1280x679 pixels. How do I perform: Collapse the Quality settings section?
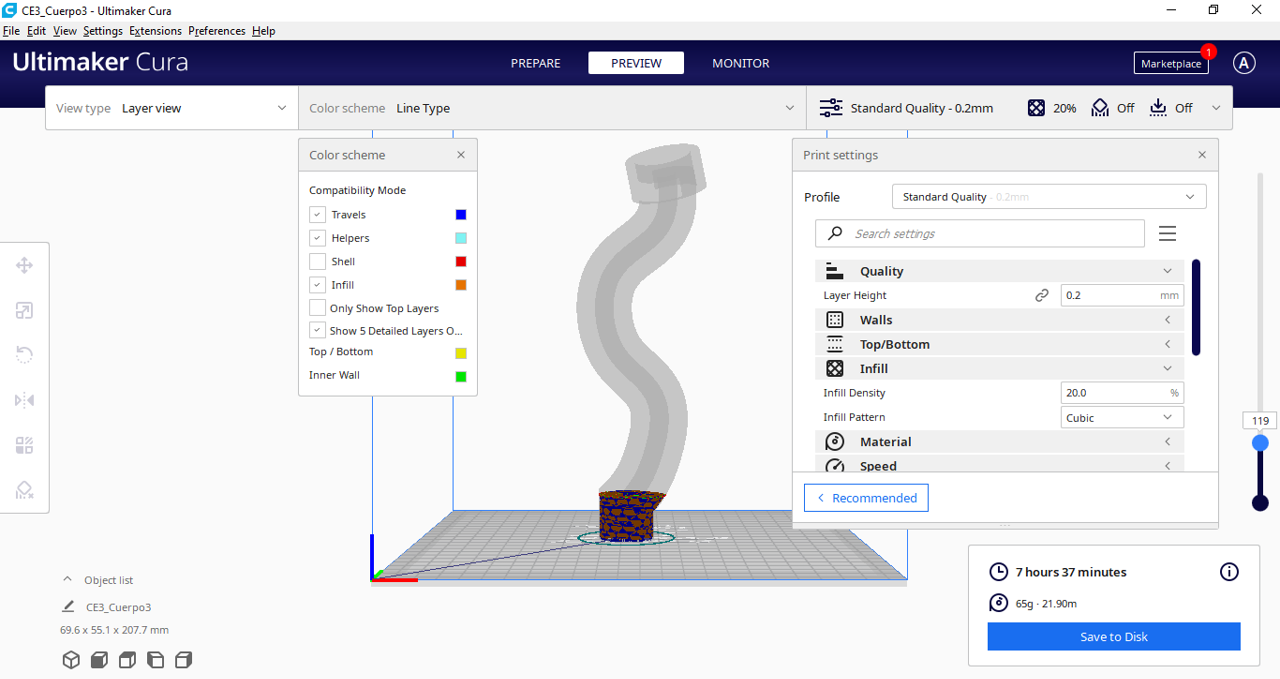pyautogui.click(x=1001, y=271)
